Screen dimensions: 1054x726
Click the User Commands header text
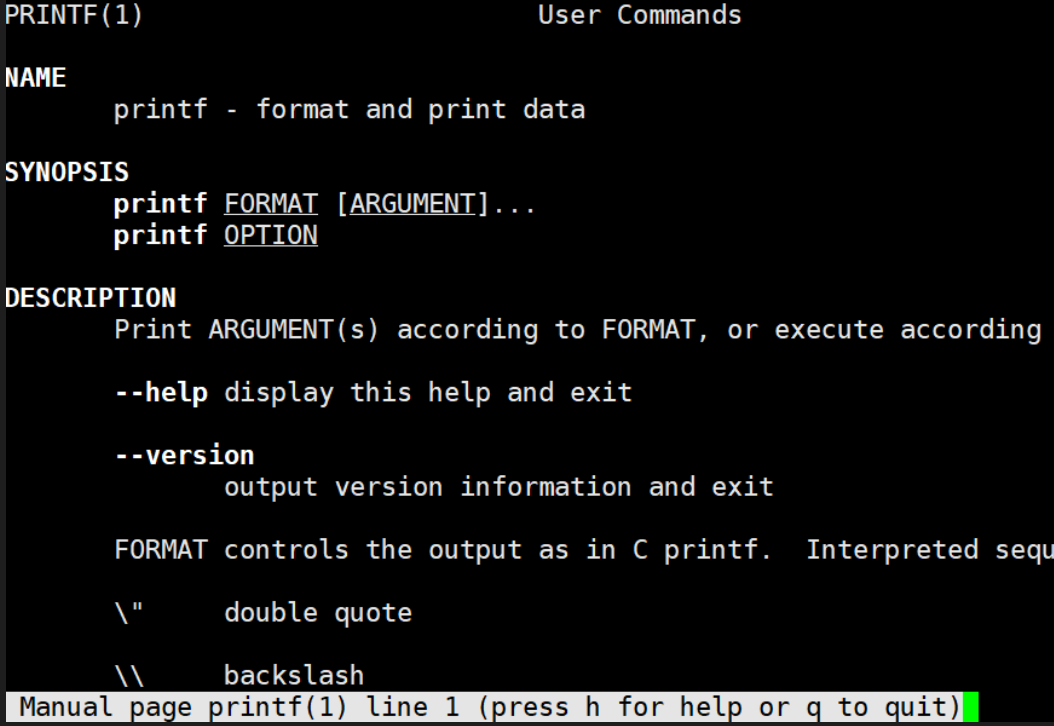pos(640,16)
